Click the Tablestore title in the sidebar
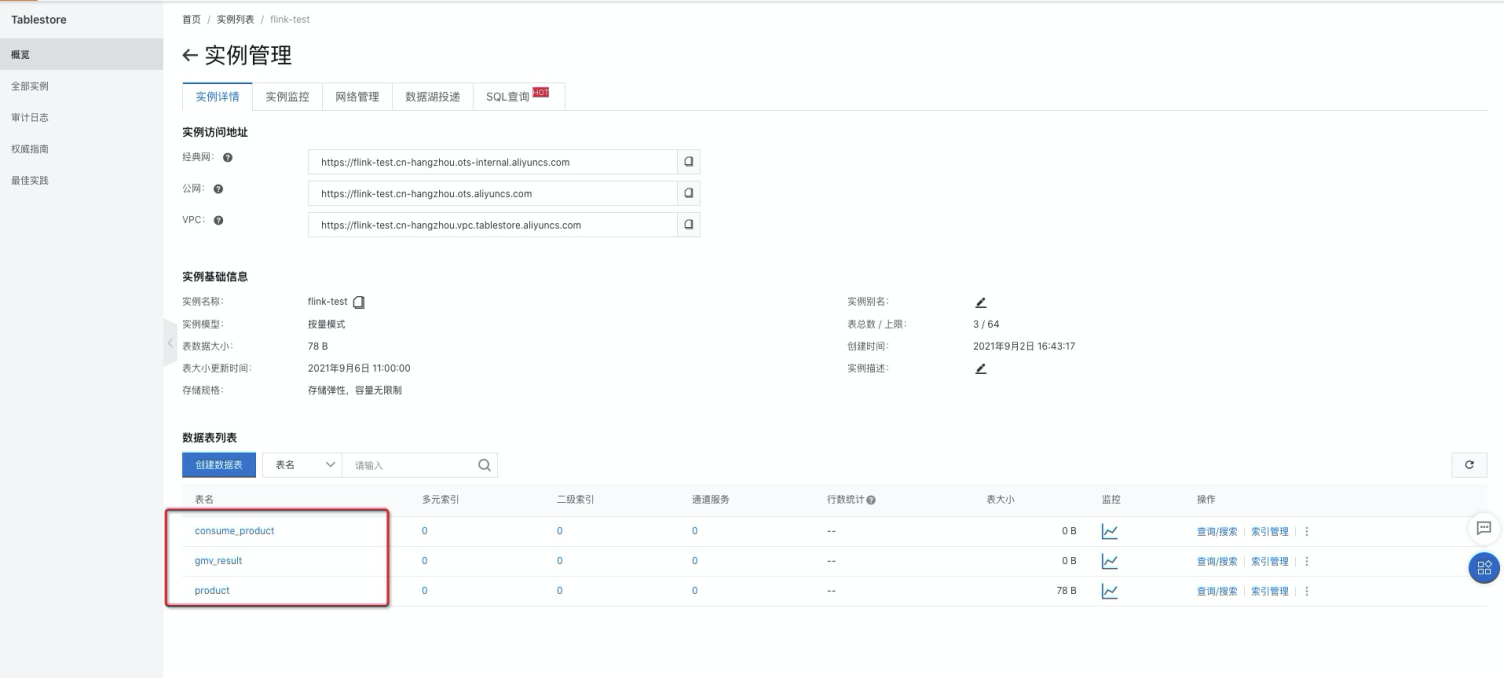Image resolution: width=1504 pixels, height=678 pixels. coord(39,20)
